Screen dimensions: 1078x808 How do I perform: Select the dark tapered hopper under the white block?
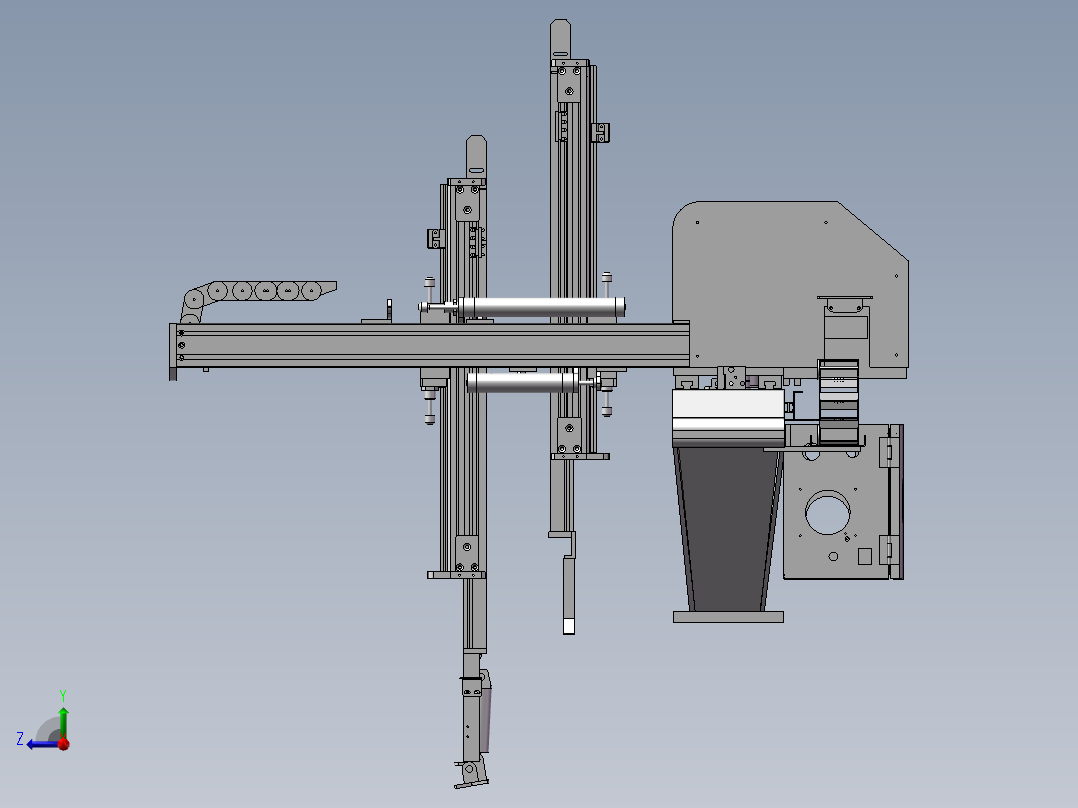(728, 529)
